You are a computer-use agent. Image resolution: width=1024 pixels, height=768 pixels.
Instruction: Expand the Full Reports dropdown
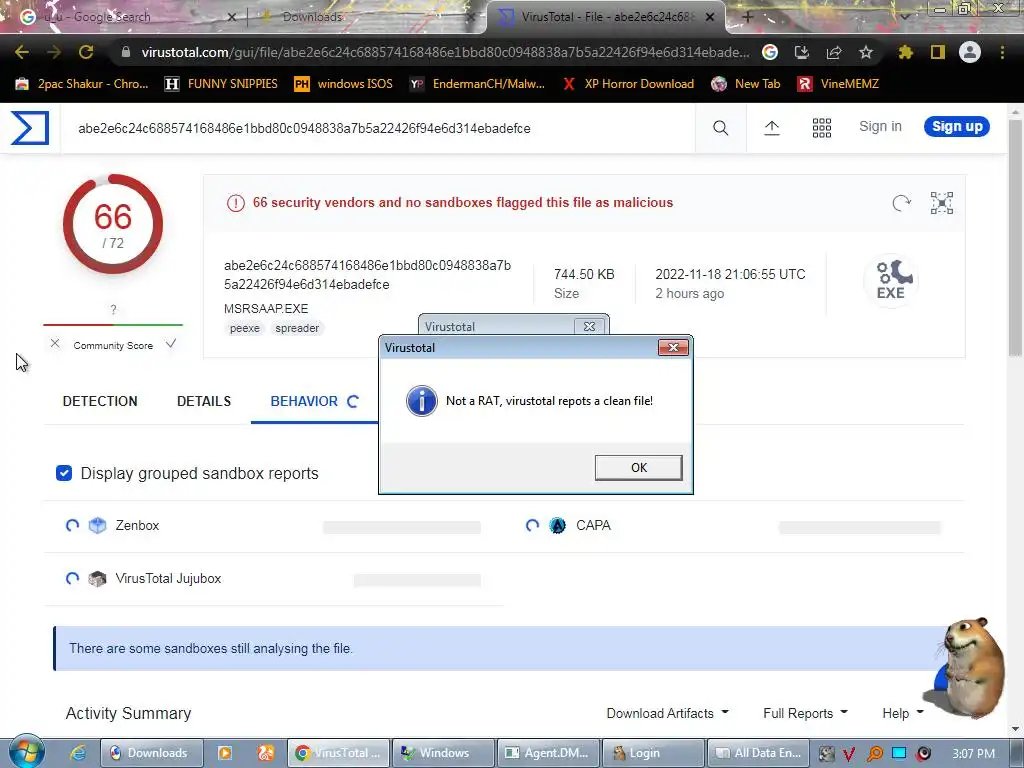click(805, 713)
